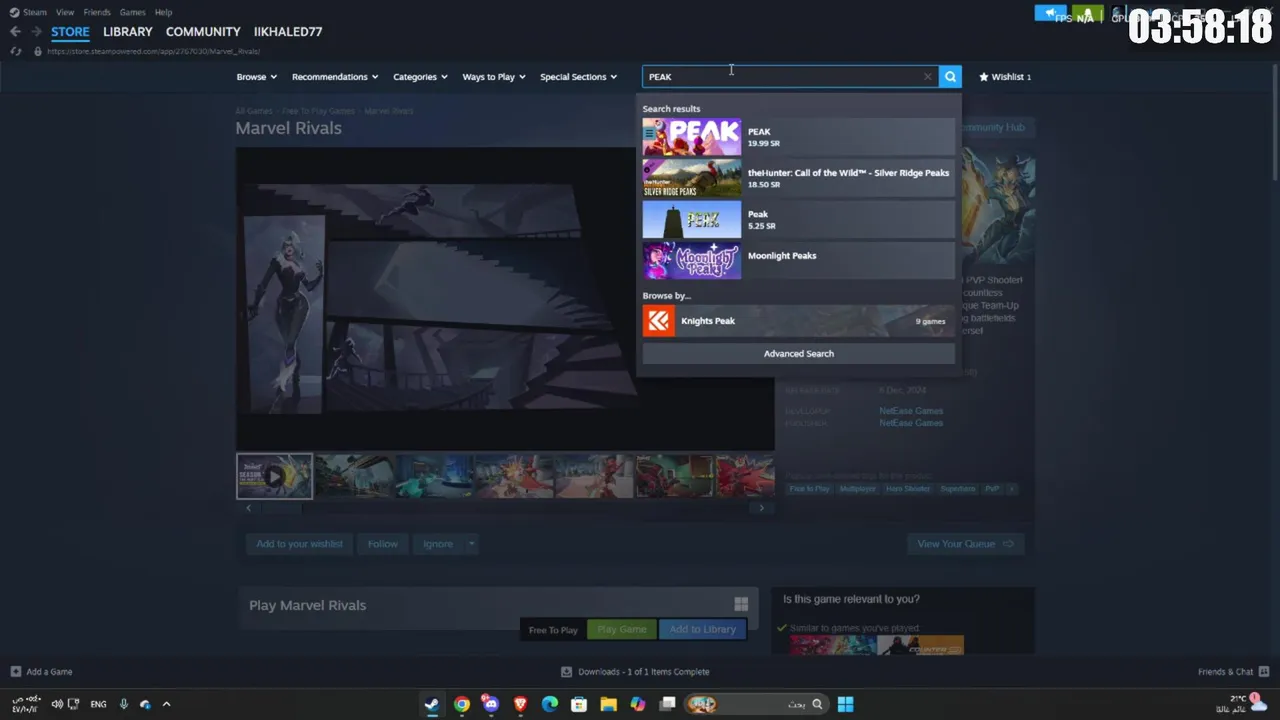Open the Steam taskbar icon

tap(431, 704)
